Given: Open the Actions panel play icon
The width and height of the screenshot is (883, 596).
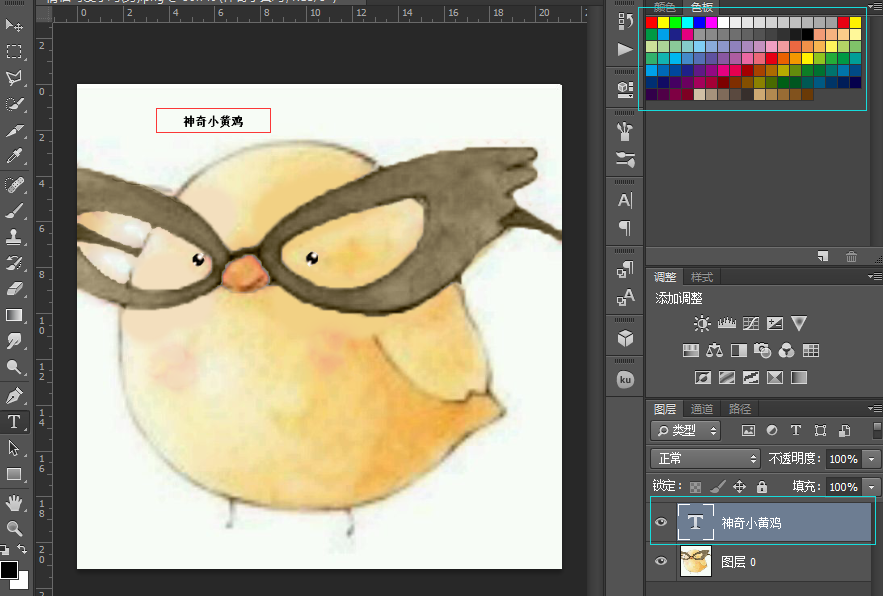Looking at the screenshot, I should (625, 50).
